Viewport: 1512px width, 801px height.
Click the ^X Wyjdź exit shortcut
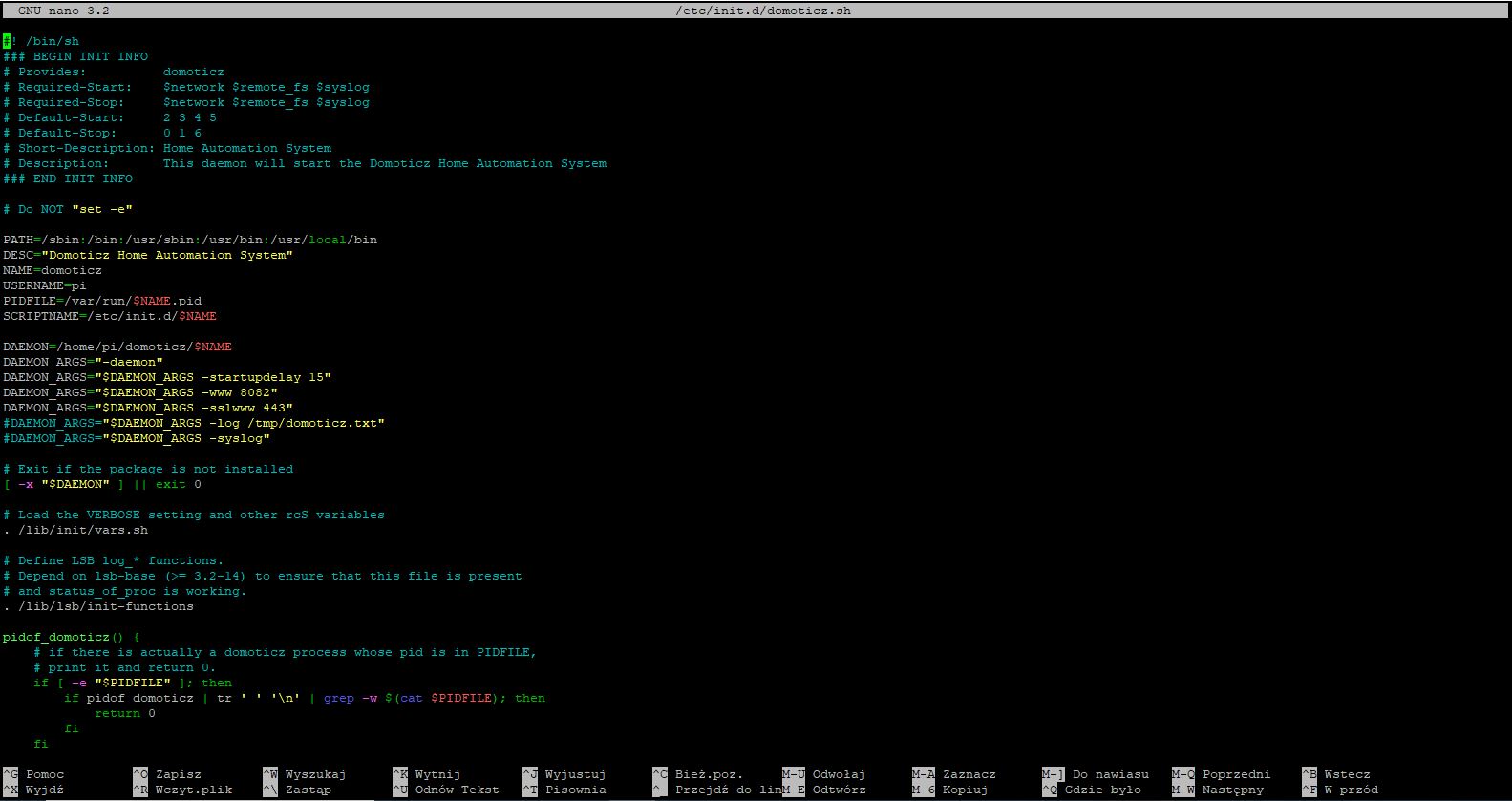pos(33,790)
